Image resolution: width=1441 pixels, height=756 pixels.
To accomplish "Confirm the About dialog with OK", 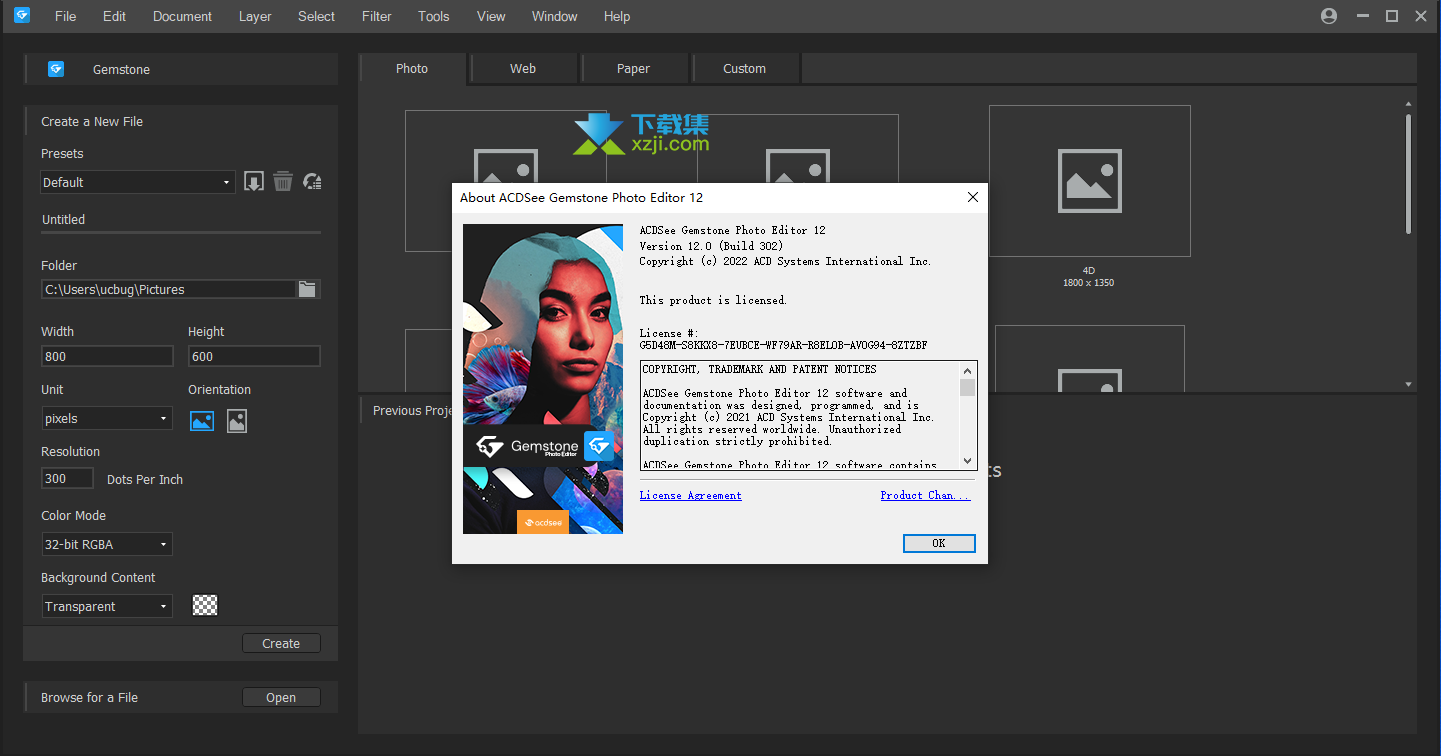I will coord(939,543).
